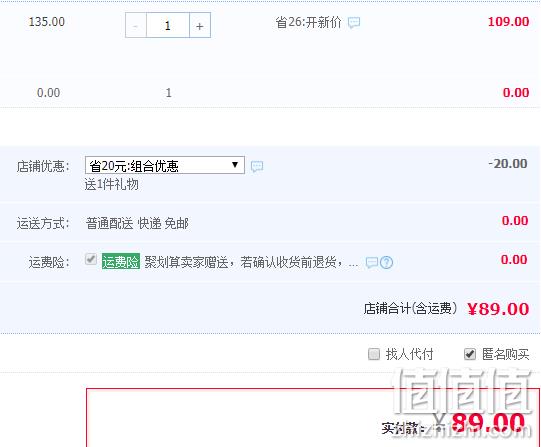Open the question mark help icon for 运费险
The height and width of the screenshot is (447, 541).
tap(386, 262)
